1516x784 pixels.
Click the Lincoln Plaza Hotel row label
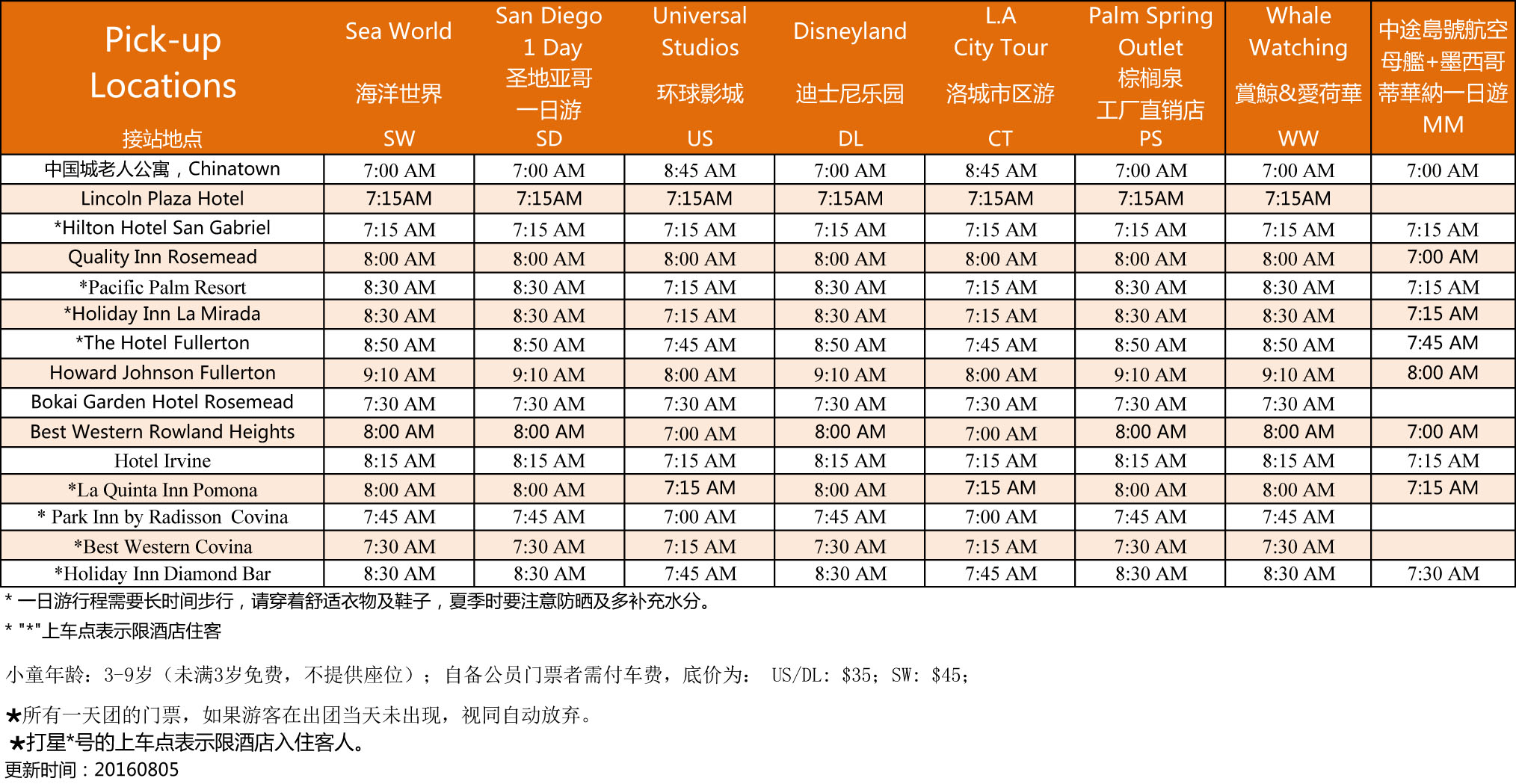(x=162, y=199)
